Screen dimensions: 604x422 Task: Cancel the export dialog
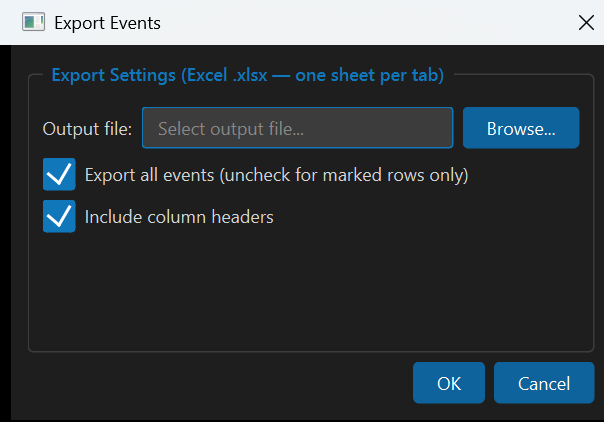(544, 383)
